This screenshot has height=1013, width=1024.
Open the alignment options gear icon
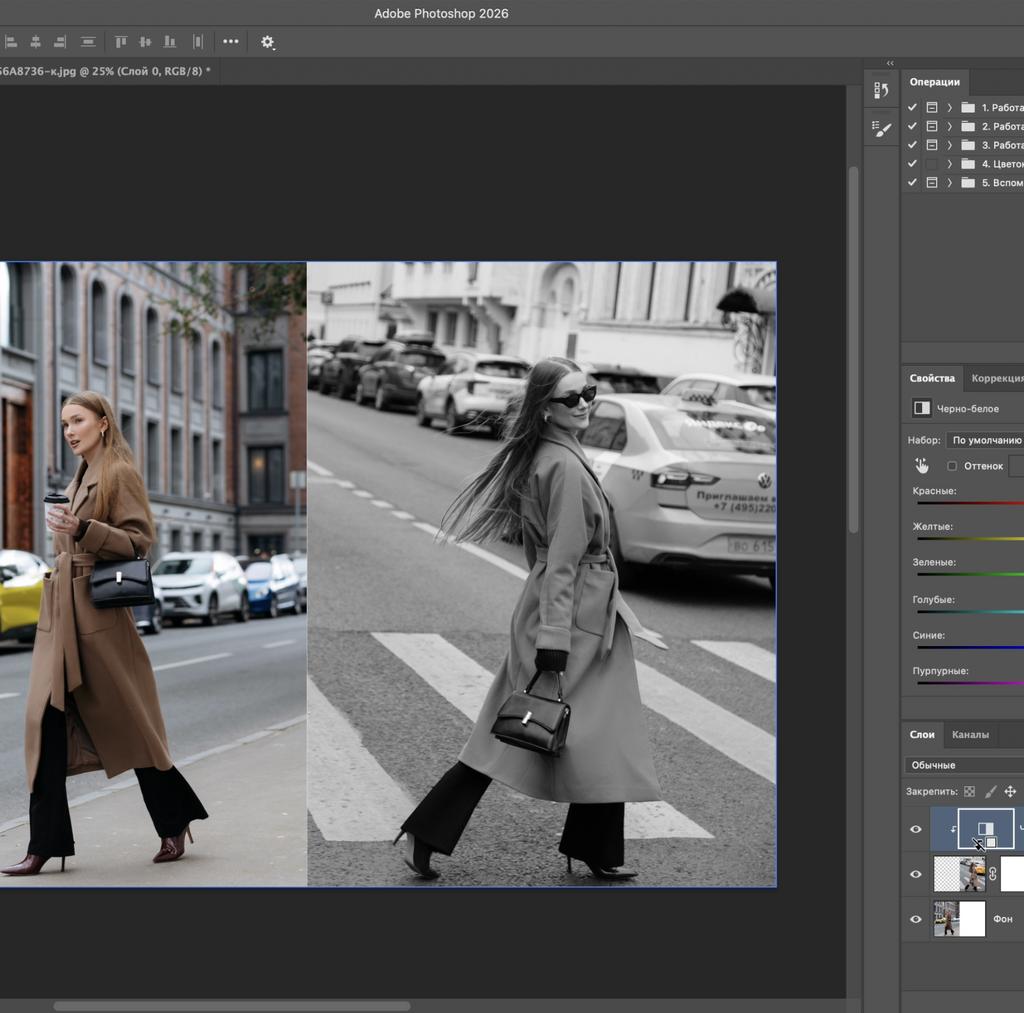point(266,42)
